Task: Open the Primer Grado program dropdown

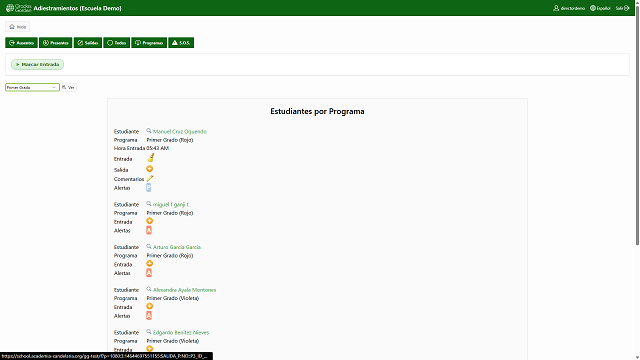Action: [32, 87]
